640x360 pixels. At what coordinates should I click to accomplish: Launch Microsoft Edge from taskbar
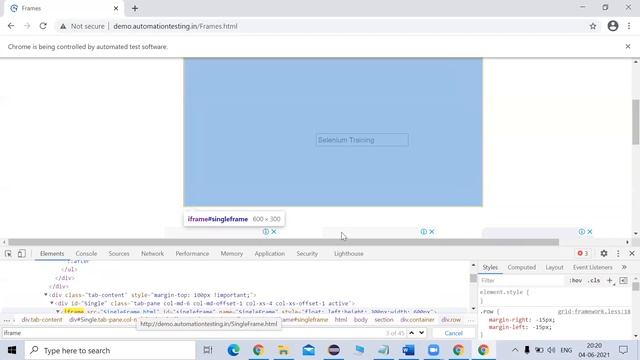tap(233, 350)
